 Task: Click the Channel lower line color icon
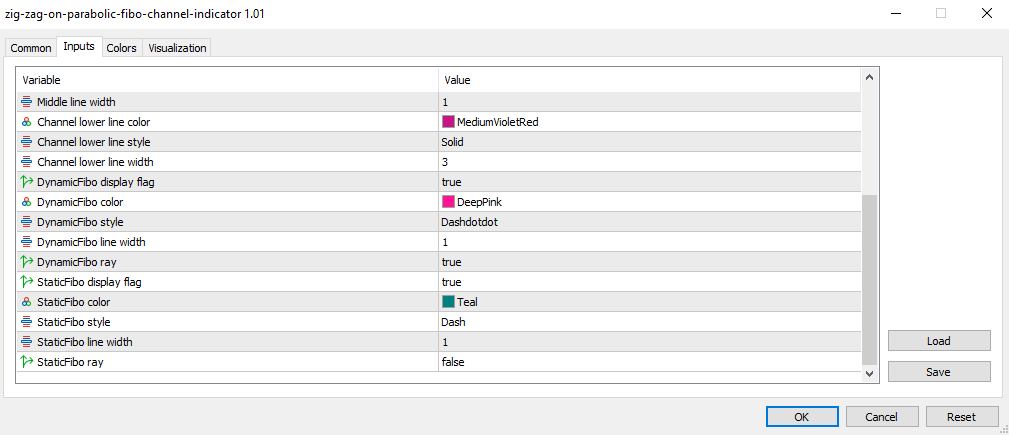pos(27,122)
